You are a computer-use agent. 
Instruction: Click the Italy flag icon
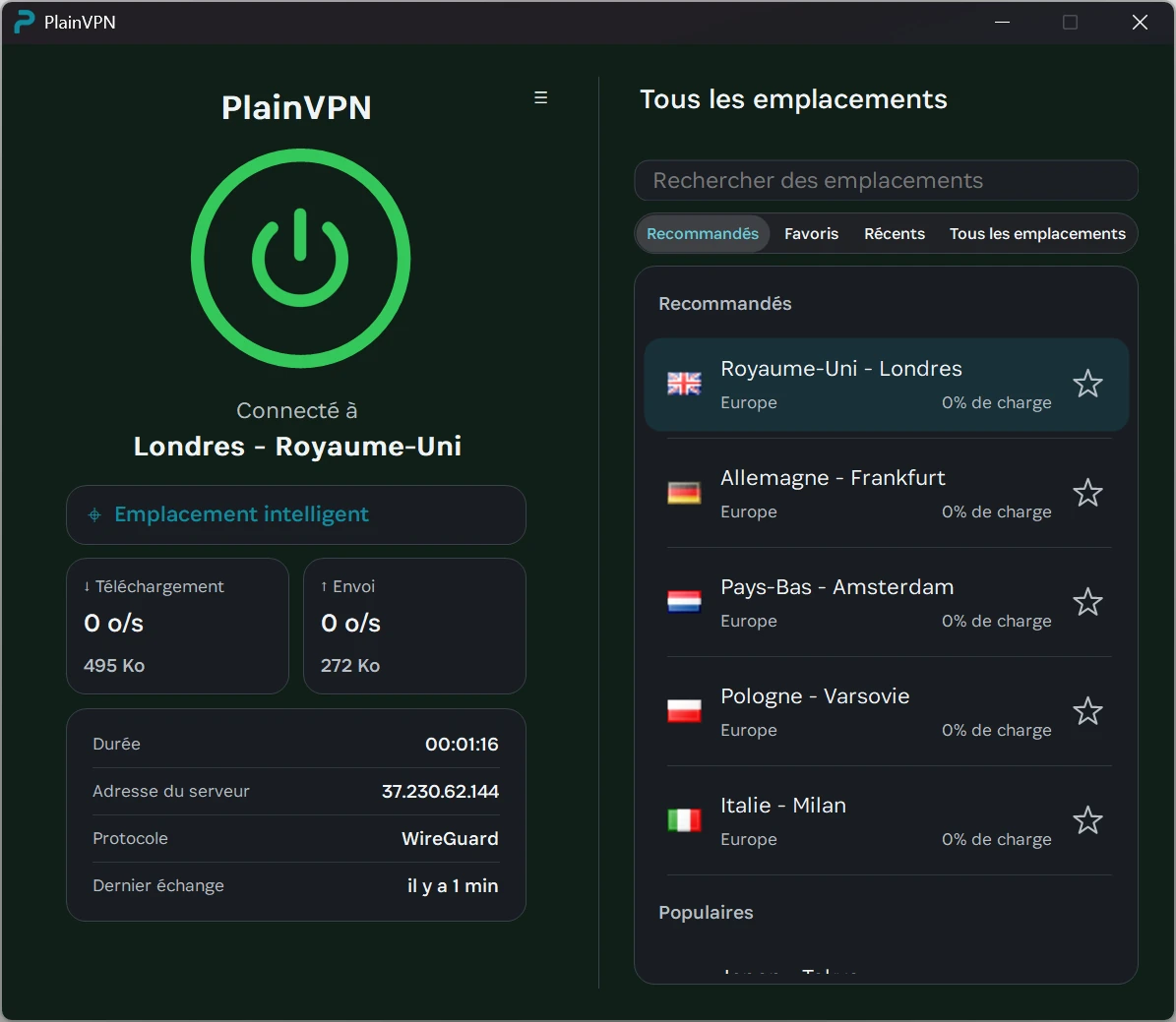[x=684, y=820]
